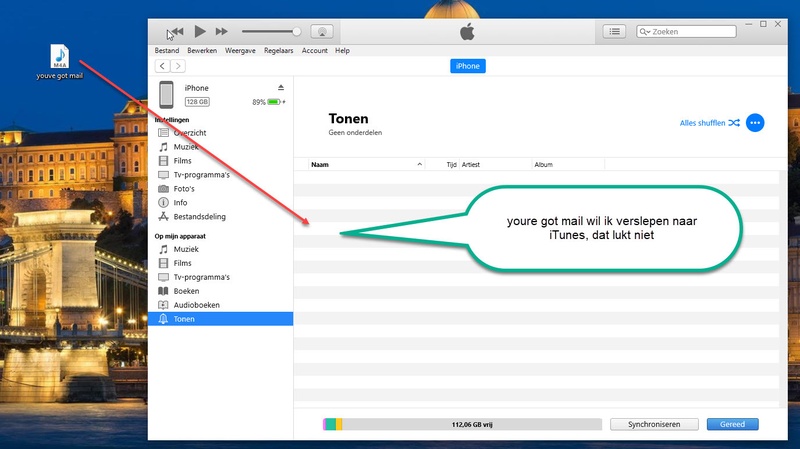Click the iPhone device icon in sidebar
The height and width of the screenshot is (449, 800).
(166, 95)
